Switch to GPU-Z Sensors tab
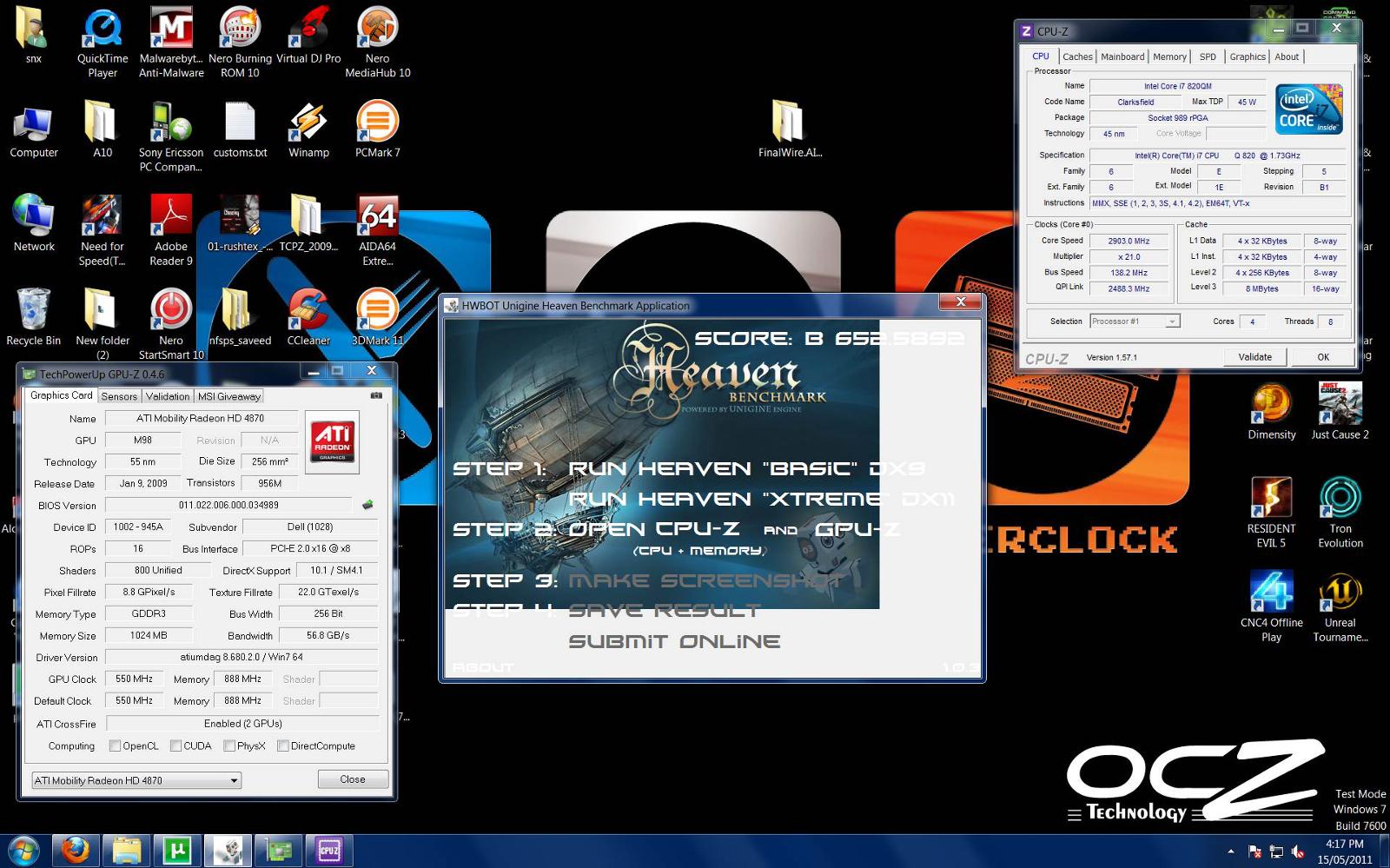This screenshot has height=868, width=1390. click(x=119, y=396)
